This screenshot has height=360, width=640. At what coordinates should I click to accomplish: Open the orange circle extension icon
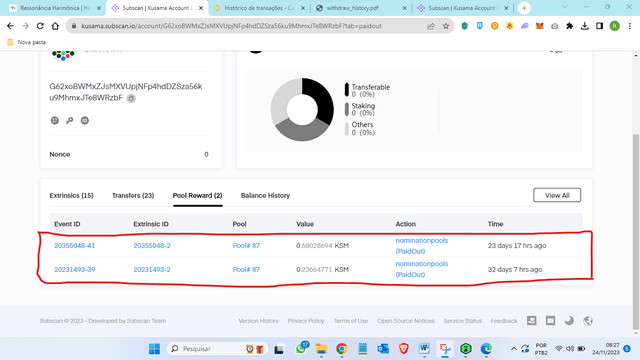[494, 26]
